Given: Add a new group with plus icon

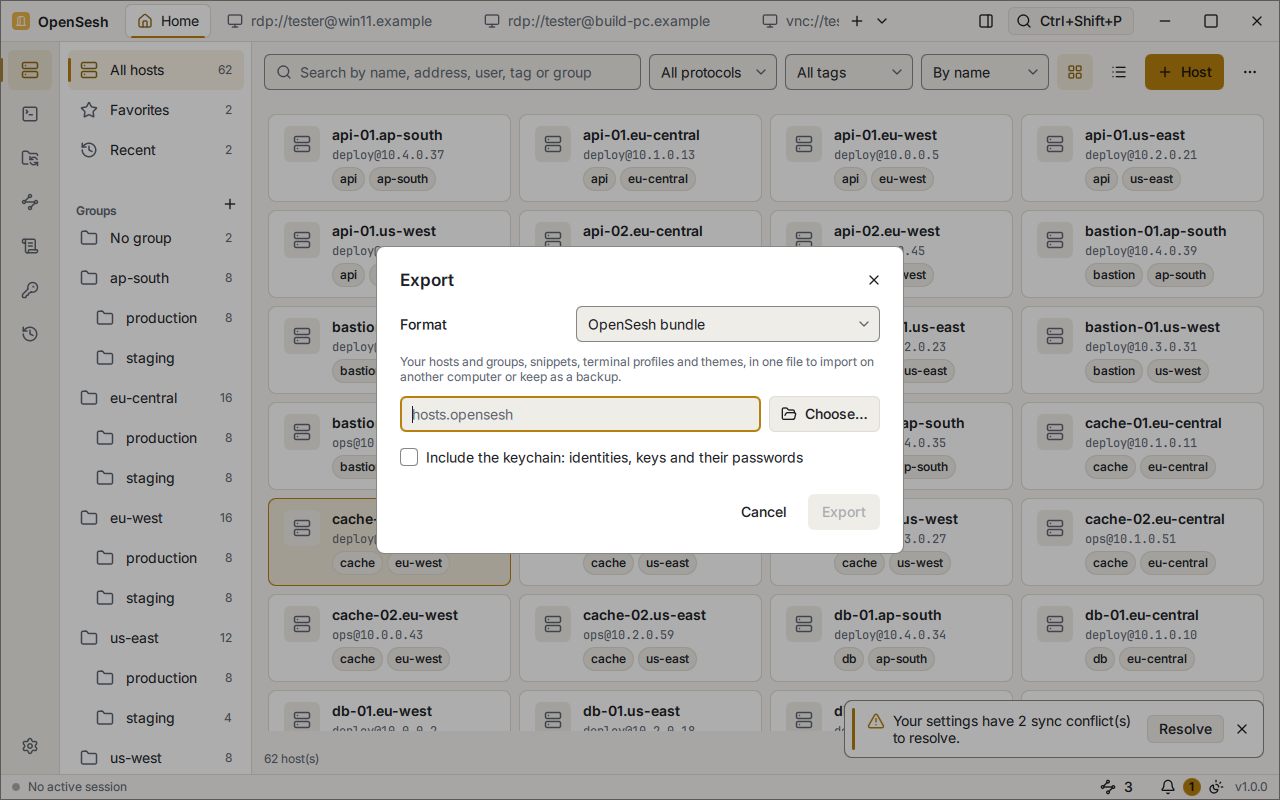Looking at the screenshot, I should click(x=230, y=204).
